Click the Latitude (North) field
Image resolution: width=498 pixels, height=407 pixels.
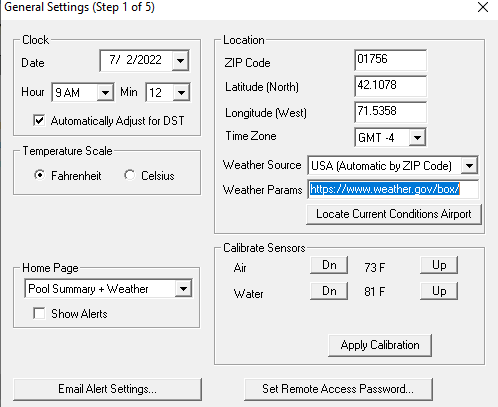(x=390, y=86)
